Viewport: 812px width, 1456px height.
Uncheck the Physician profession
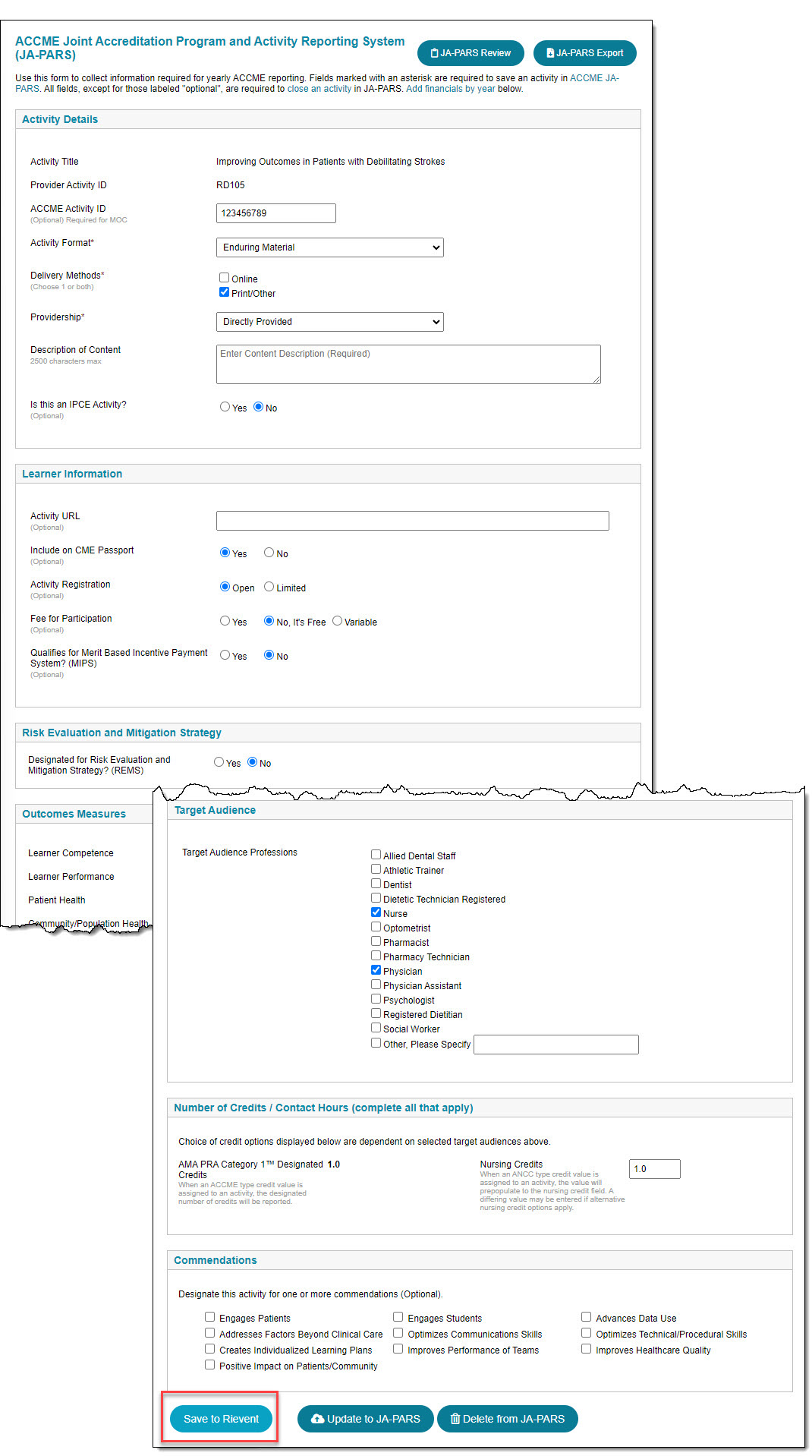click(x=376, y=970)
